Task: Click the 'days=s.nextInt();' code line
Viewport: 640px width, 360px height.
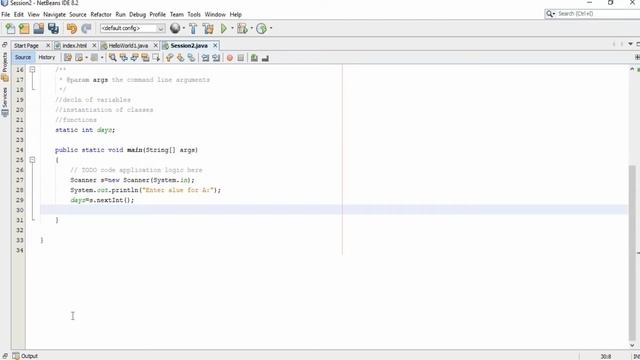Action: click(x=102, y=200)
